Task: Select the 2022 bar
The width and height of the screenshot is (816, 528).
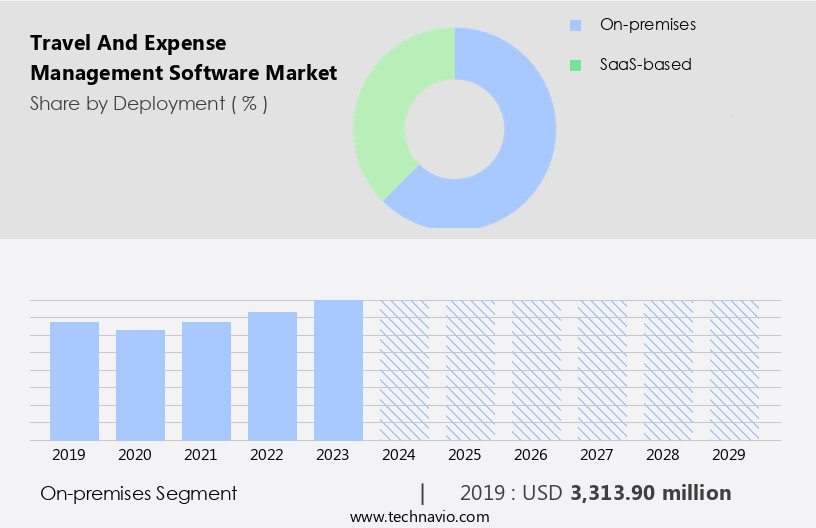Action: coord(273,376)
